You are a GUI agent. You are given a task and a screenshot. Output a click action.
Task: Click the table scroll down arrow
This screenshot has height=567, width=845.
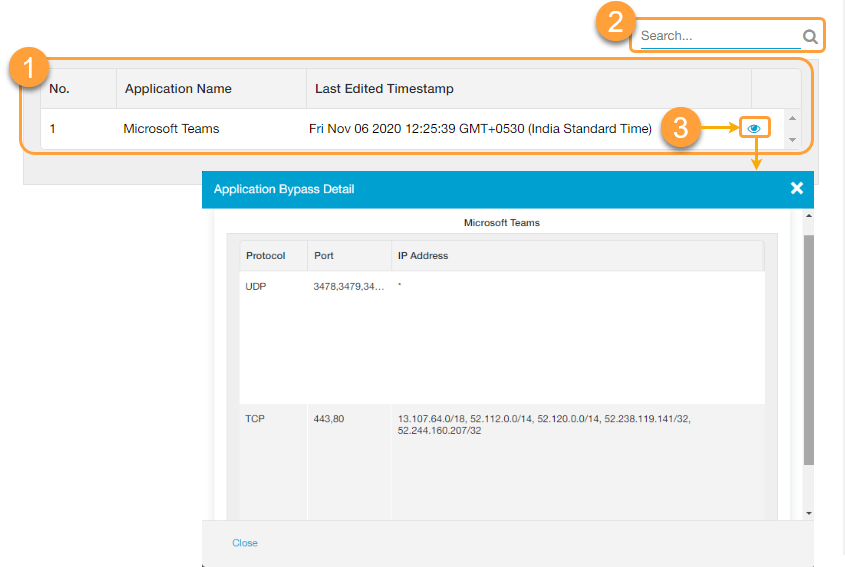[x=792, y=140]
